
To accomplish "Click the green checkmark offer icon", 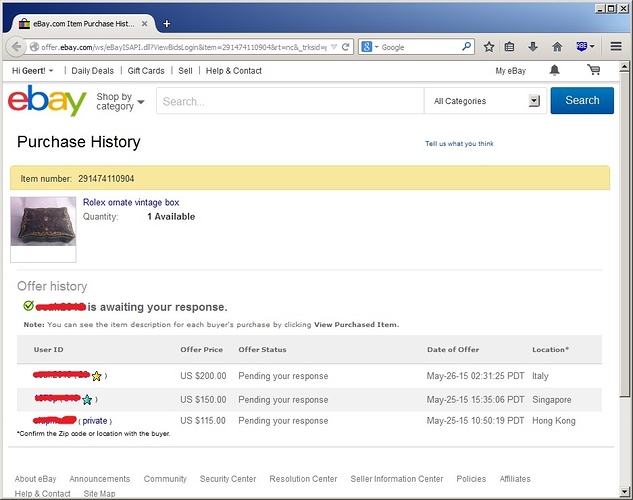I will coord(28,306).
